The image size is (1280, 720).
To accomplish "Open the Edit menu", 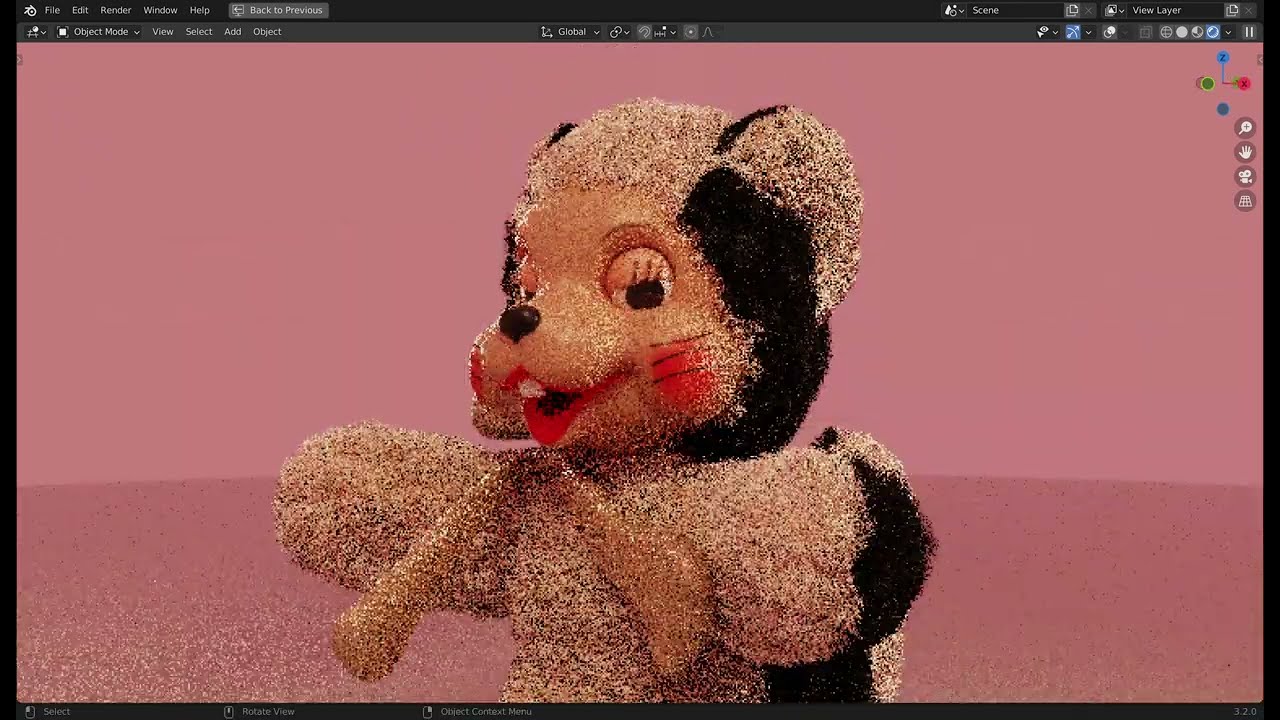I will pos(80,10).
